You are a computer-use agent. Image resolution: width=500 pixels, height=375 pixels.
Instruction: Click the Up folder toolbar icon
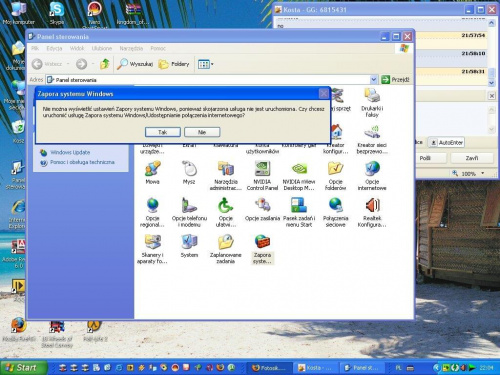pos(105,64)
